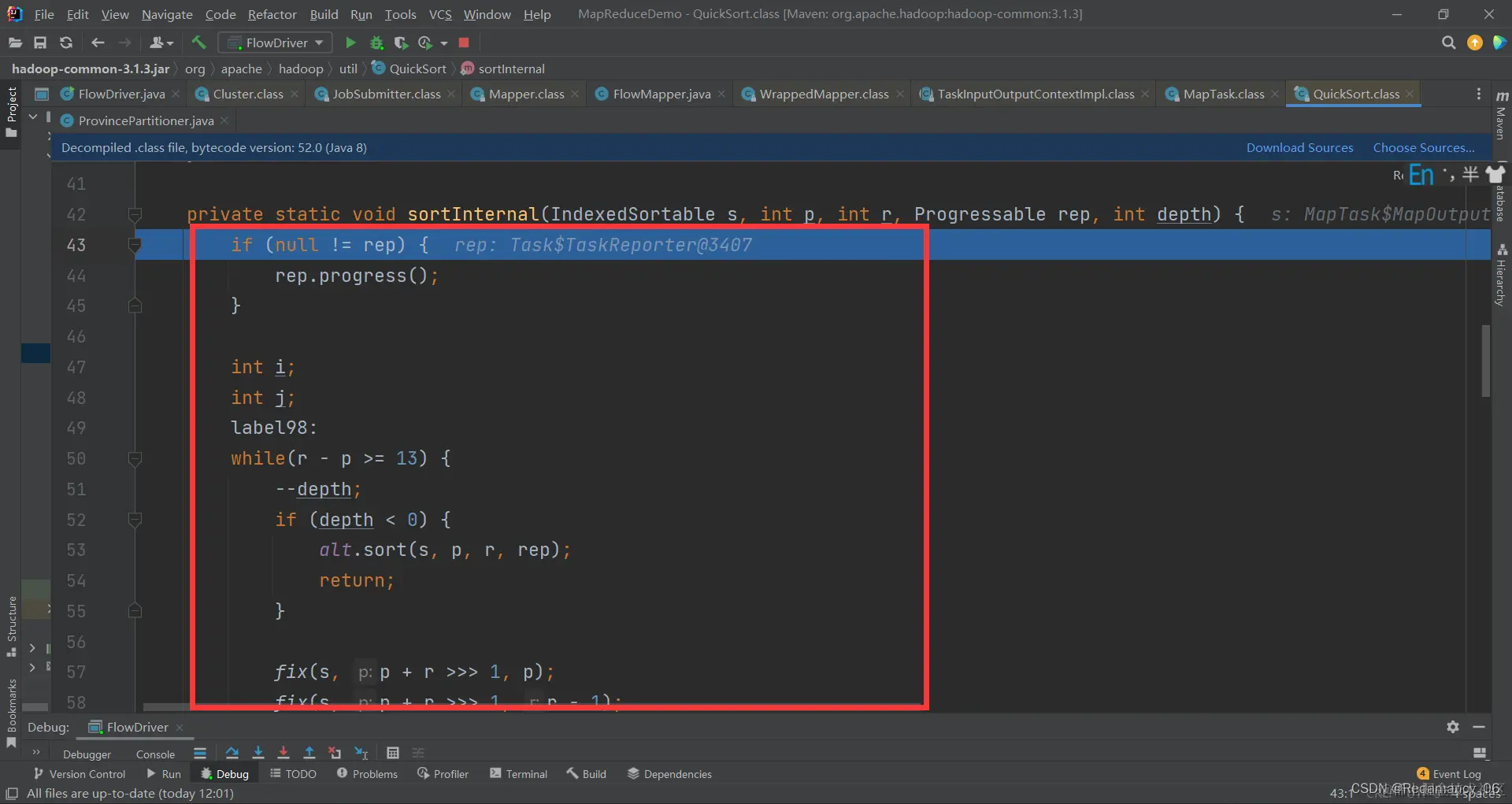Collapse the while loop fold at line 50
This screenshot has width=1512, height=804.
(135, 458)
